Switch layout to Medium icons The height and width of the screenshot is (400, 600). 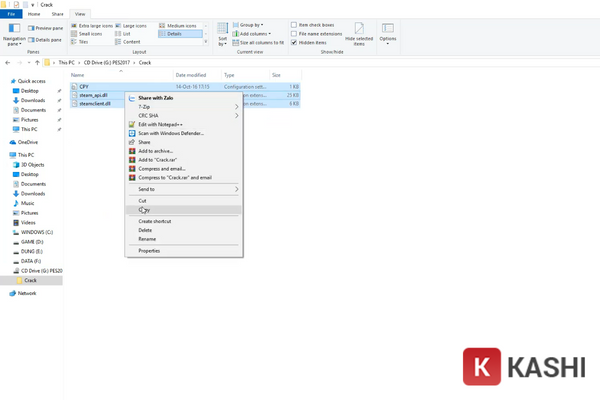tap(178, 26)
